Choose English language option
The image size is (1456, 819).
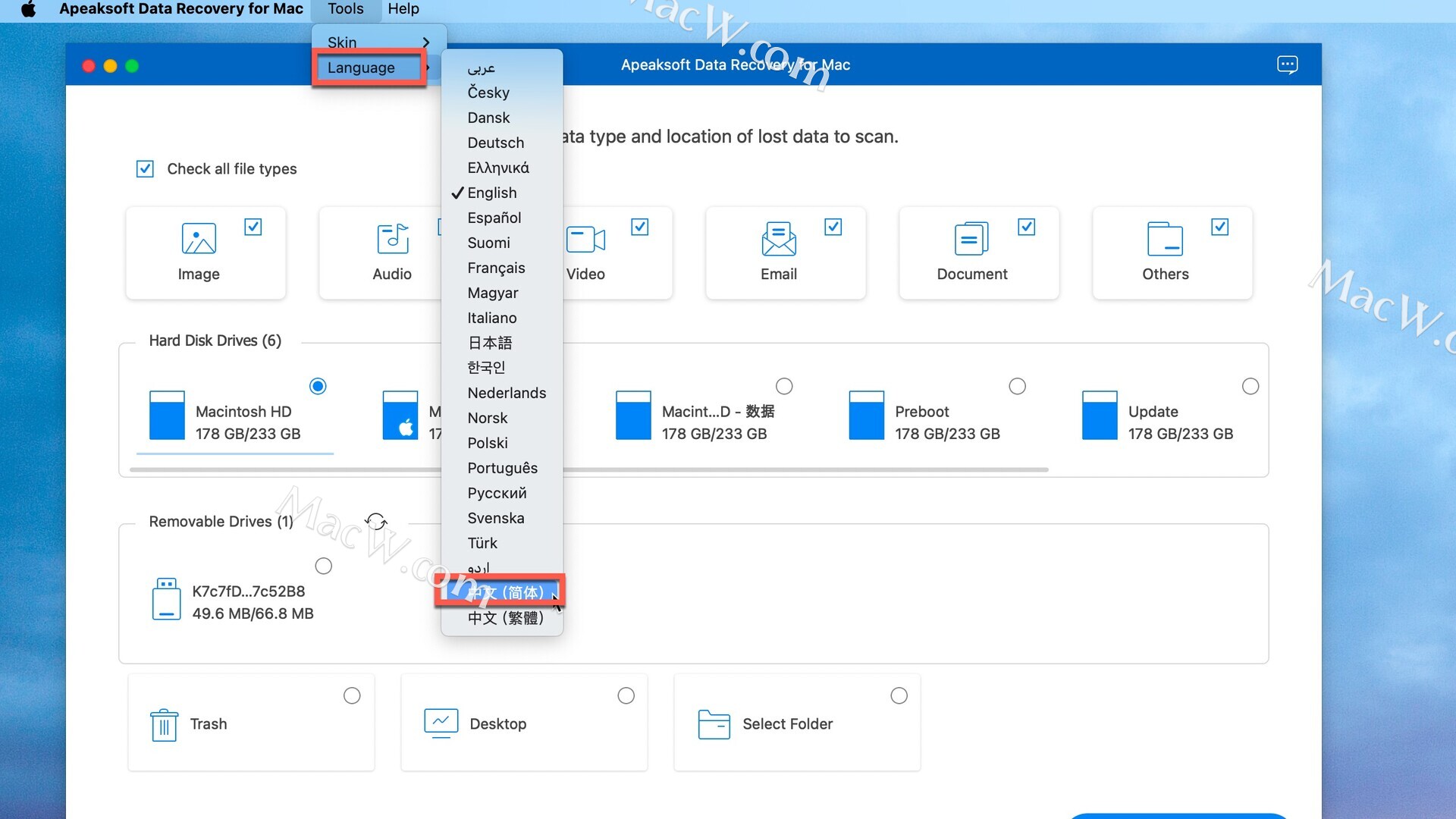point(502,193)
